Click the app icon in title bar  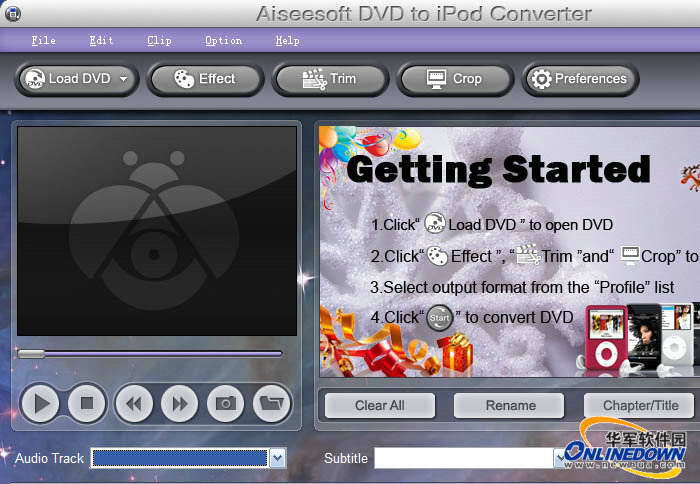13,13
